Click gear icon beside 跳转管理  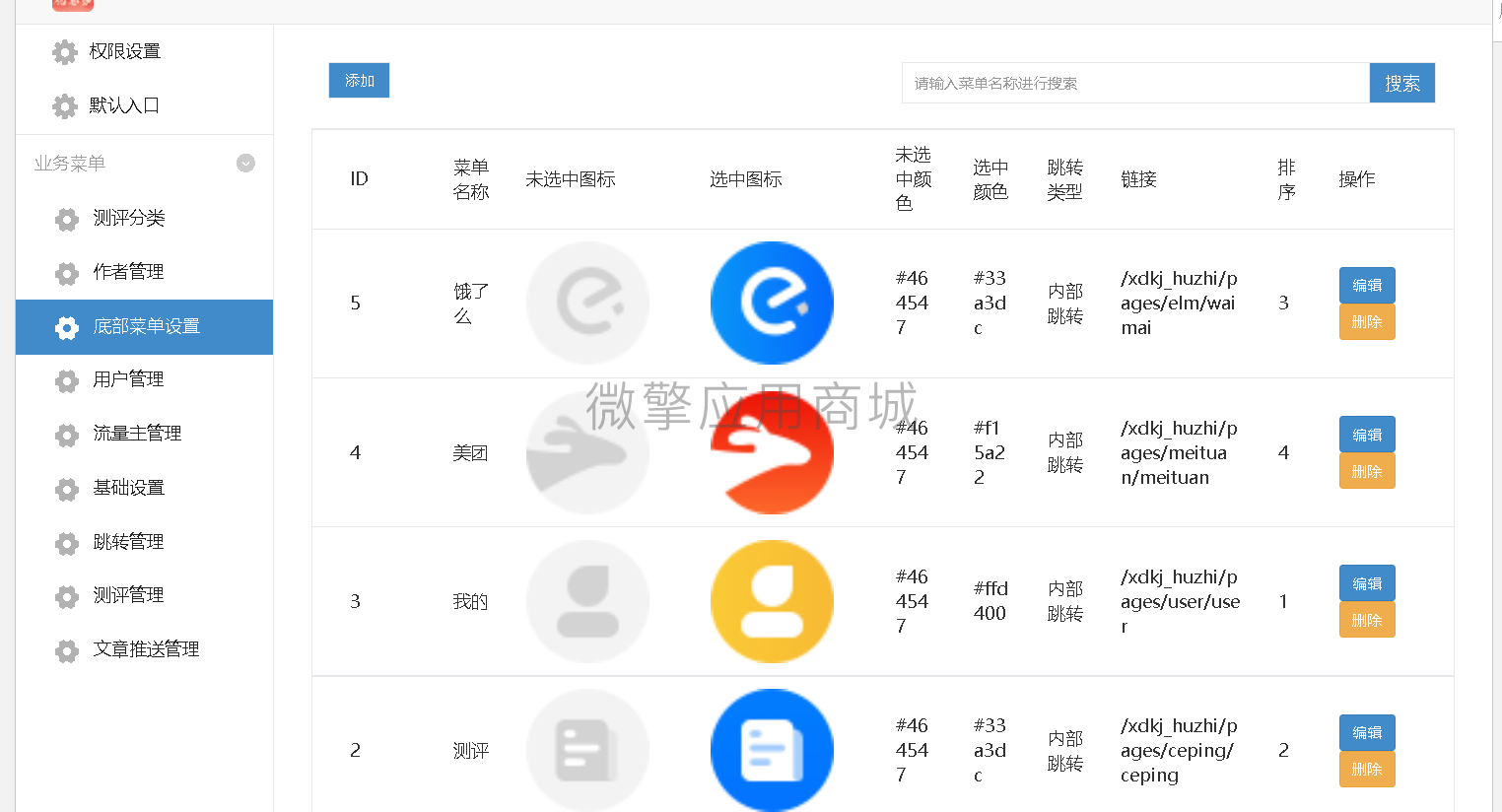tap(67, 543)
